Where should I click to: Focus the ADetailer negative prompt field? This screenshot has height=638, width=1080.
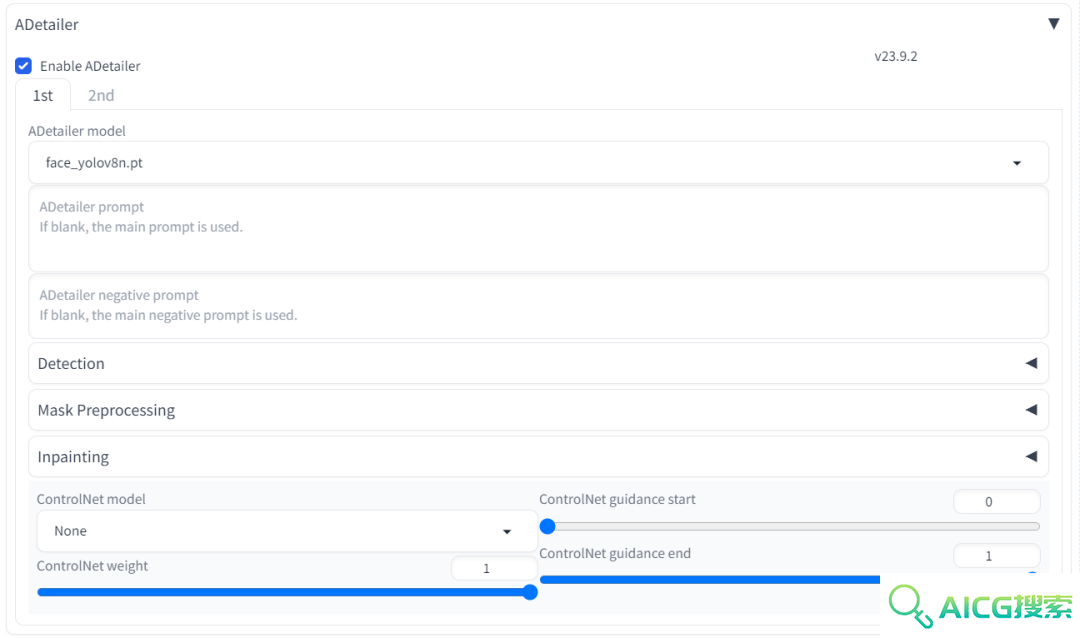(538, 306)
